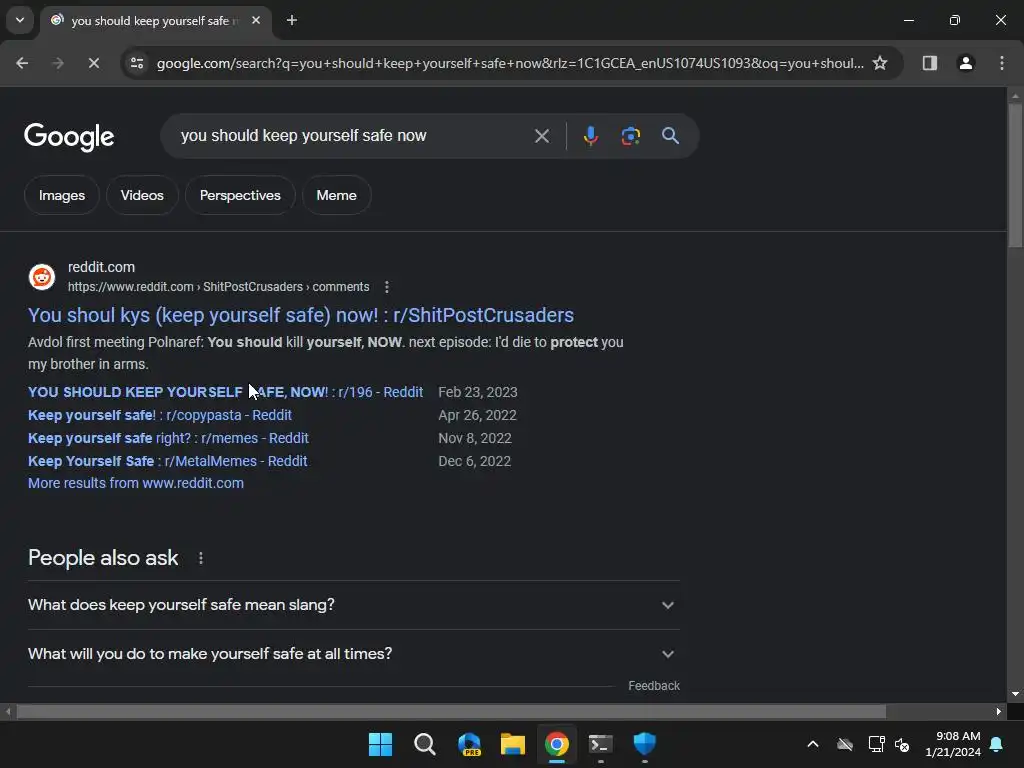Click the Feedback link
This screenshot has height=768, width=1024.
(x=654, y=686)
